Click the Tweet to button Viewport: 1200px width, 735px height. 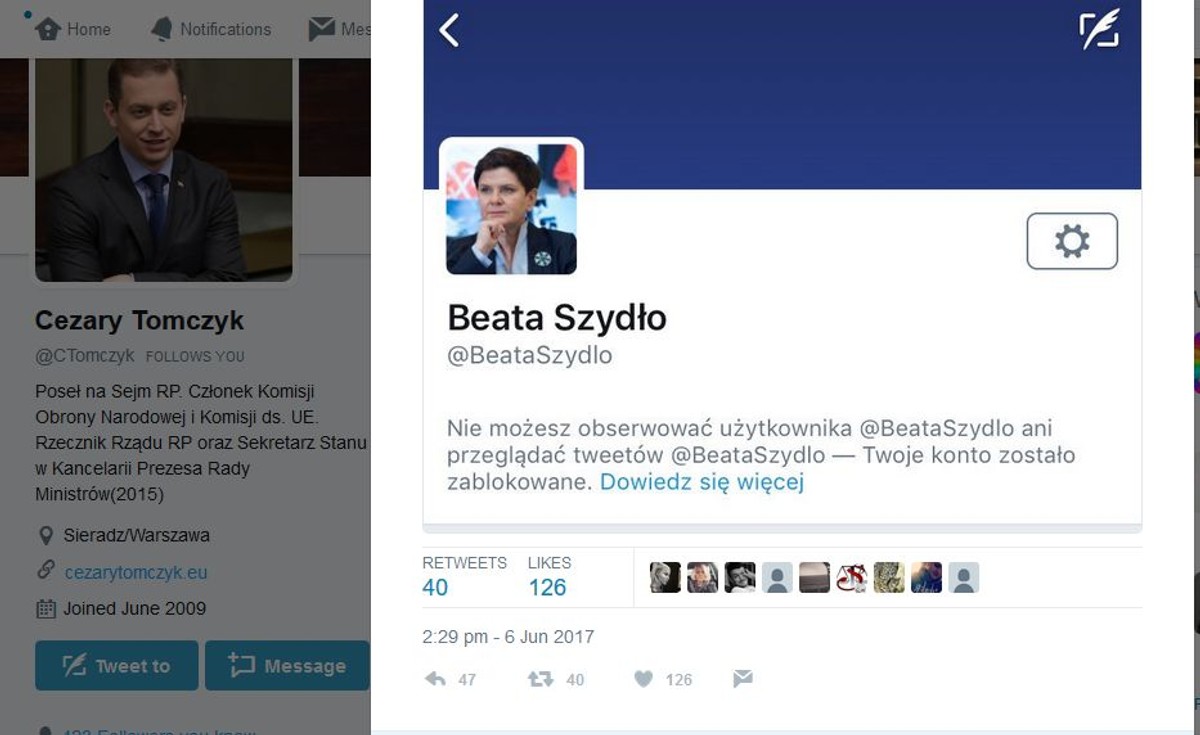pyautogui.click(x=116, y=666)
